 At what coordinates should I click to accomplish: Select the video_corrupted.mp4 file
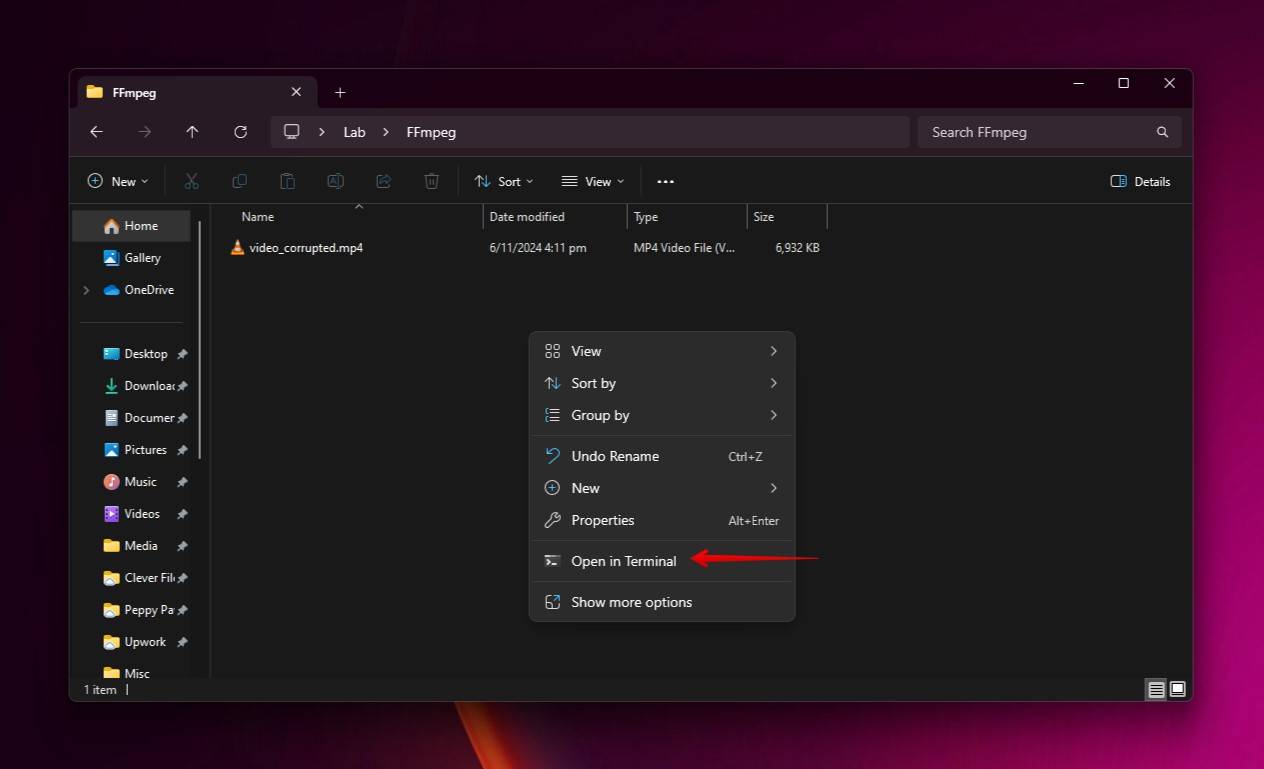[x=297, y=248]
